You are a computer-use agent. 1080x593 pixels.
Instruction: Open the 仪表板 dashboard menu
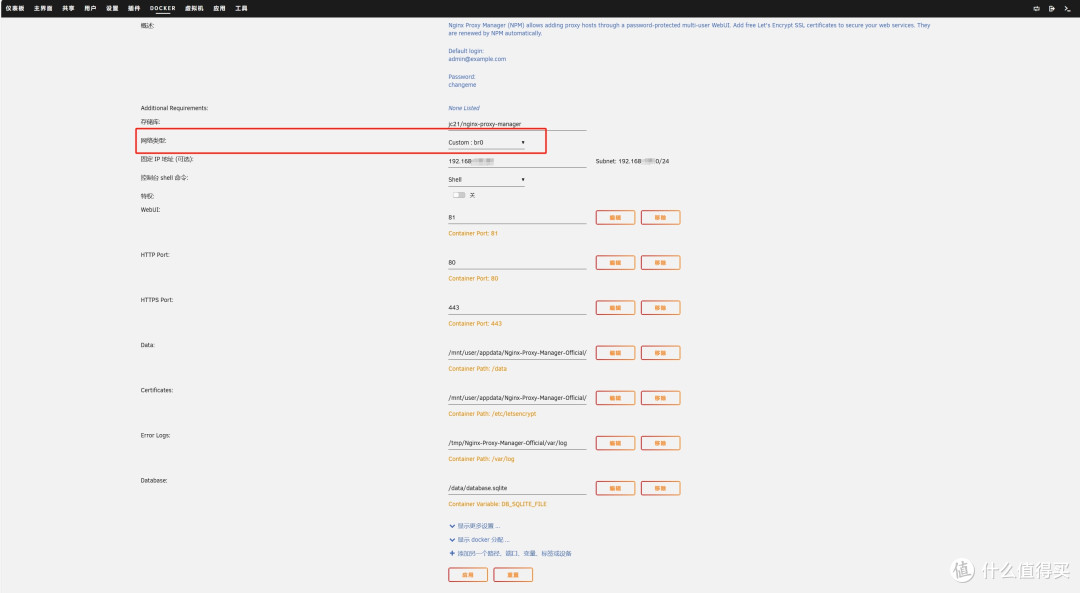(15, 8)
